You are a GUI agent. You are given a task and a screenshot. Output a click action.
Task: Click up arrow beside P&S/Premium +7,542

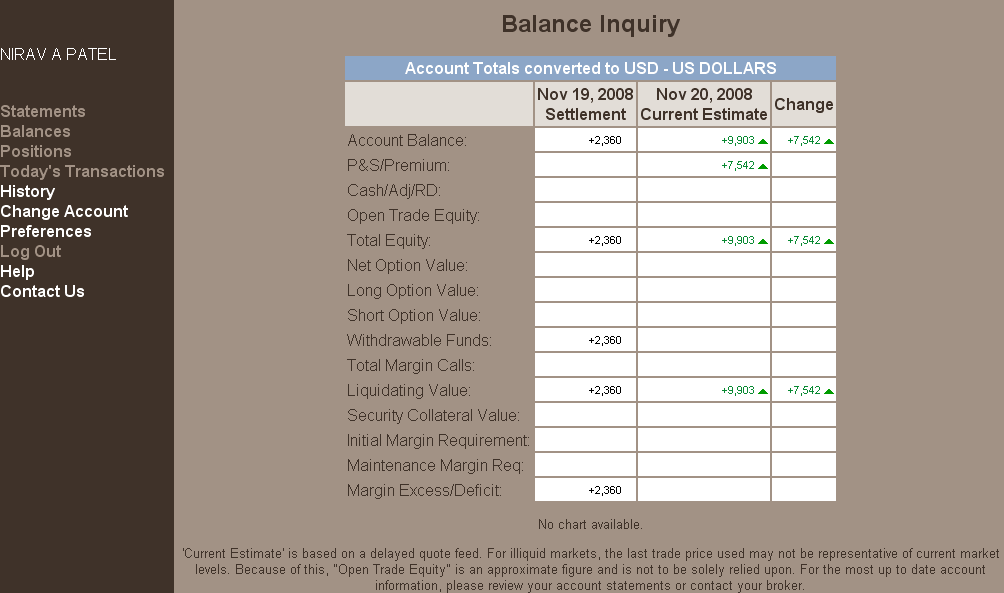(763, 167)
